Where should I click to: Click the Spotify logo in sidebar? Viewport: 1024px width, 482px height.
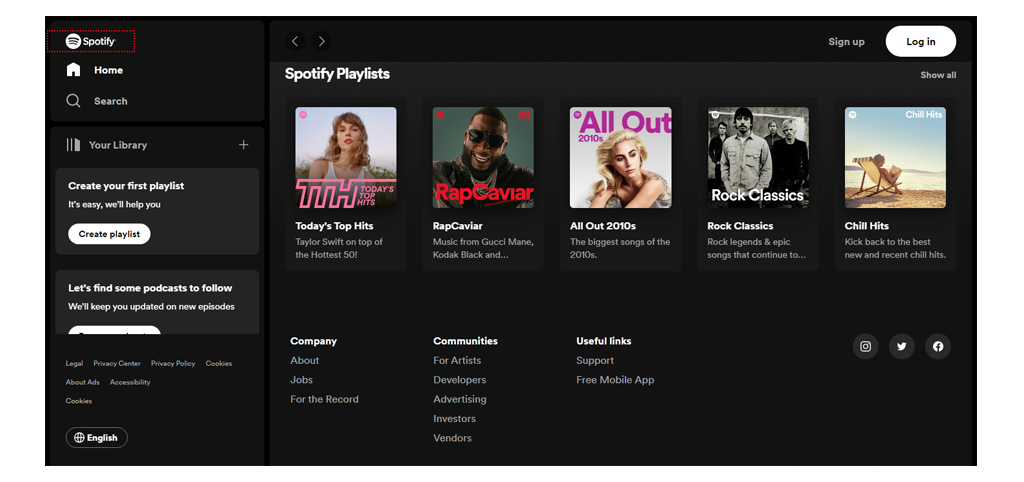pos(91,41)
